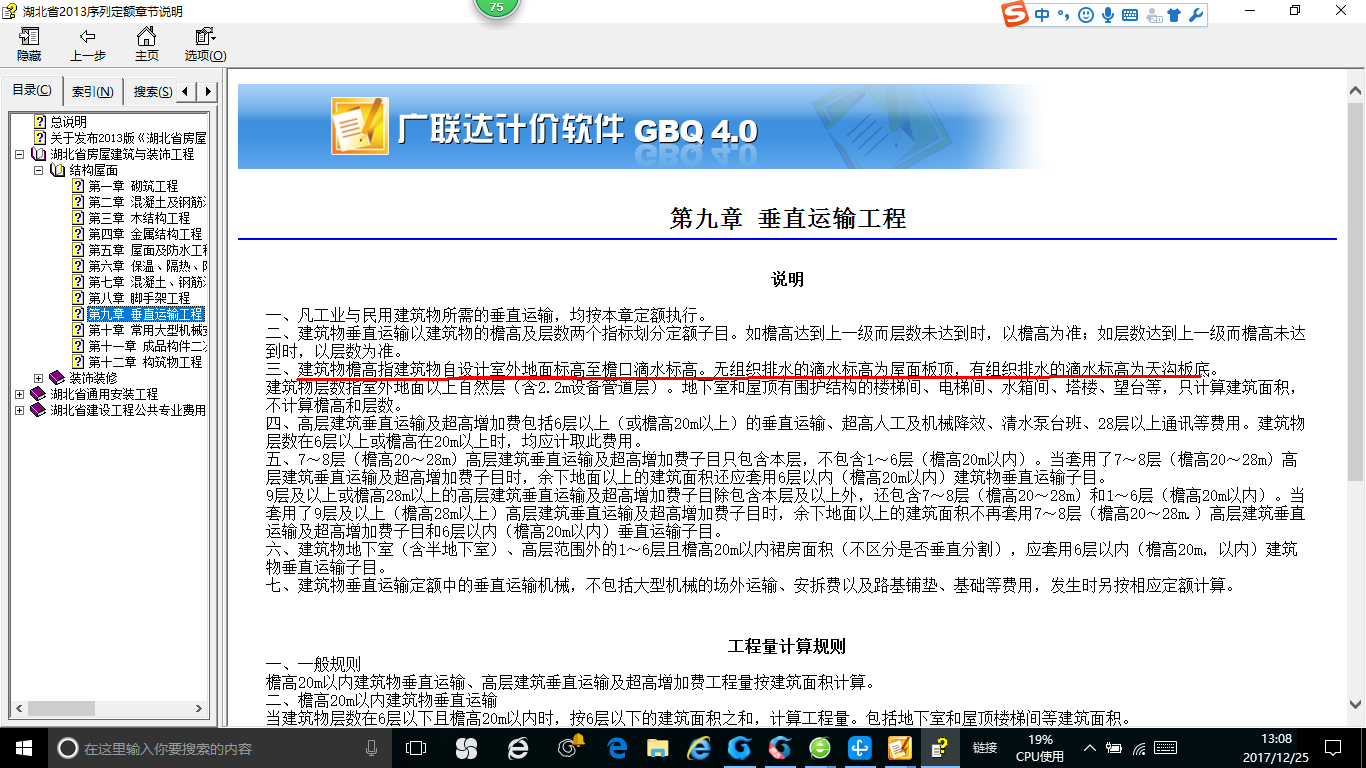Open the Action Center notification icon
This screenshot has height=768, width=1366.
pyautogui.click(x=1331, y=748)
